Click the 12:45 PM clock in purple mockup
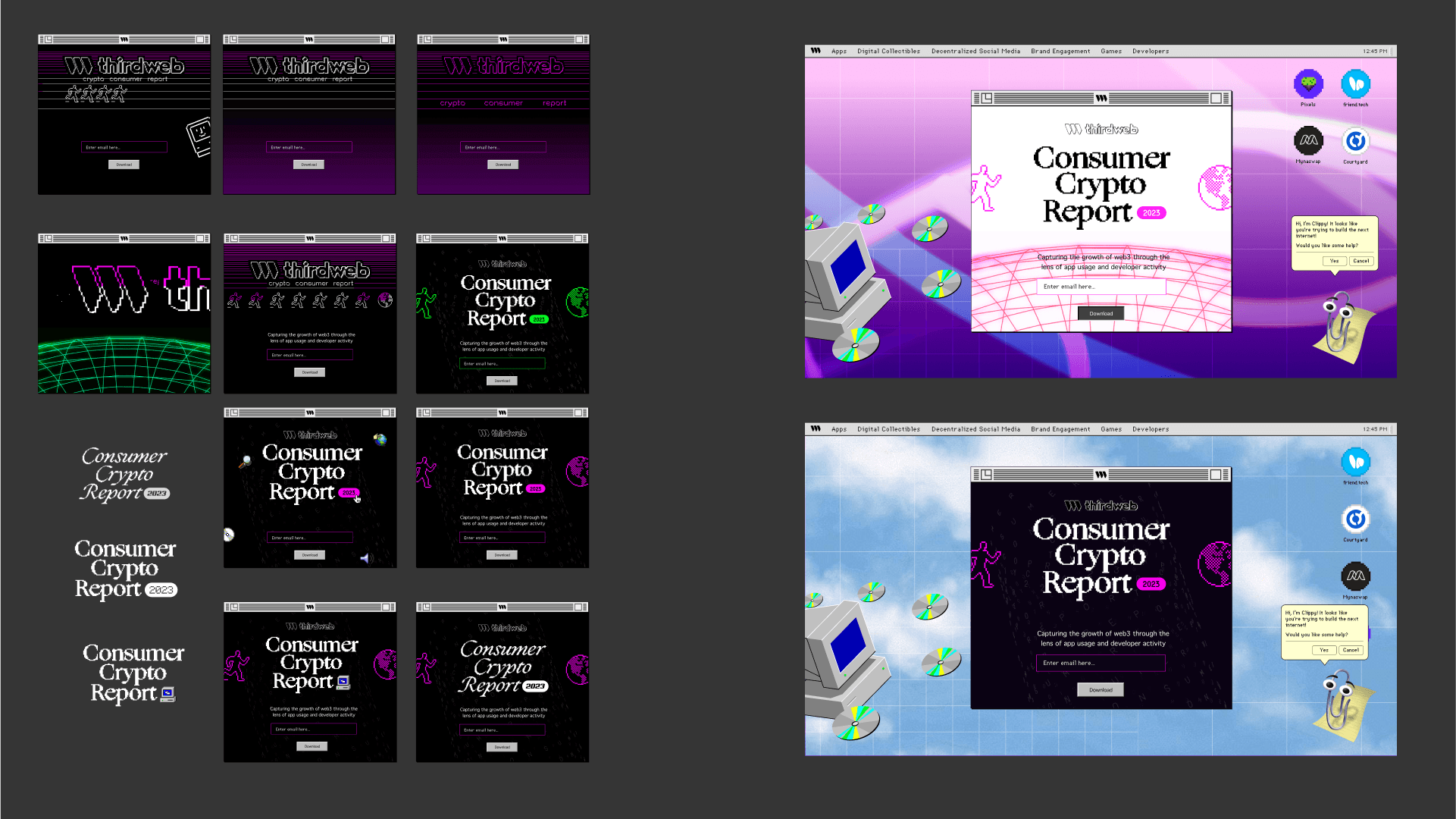Image resolution: width=1456 pixels, height=819 pixels. click(1375, 52)
